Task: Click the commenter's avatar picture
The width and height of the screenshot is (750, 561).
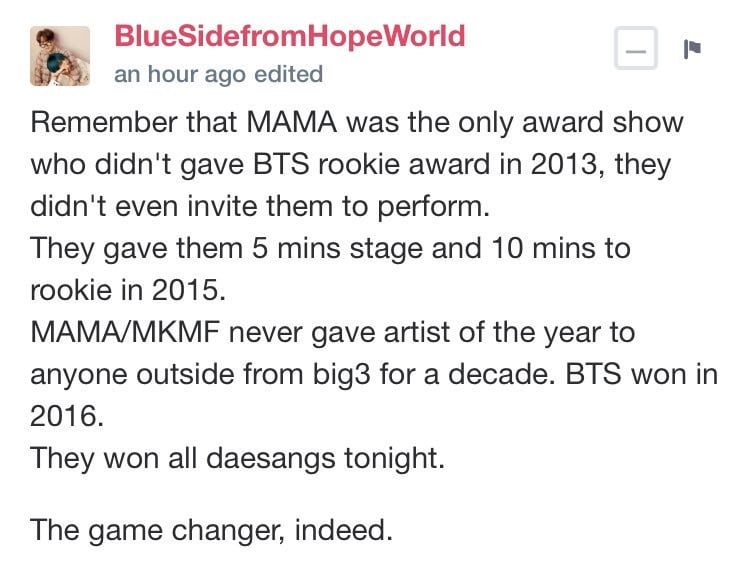Action: pos(60,56)
